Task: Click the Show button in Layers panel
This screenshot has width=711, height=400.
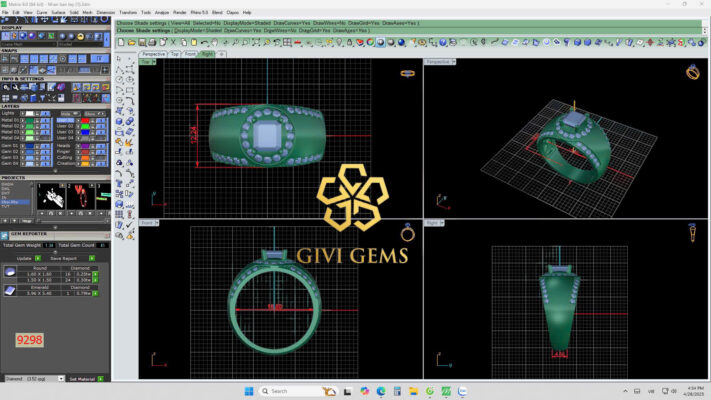Action: click(94, 113)
